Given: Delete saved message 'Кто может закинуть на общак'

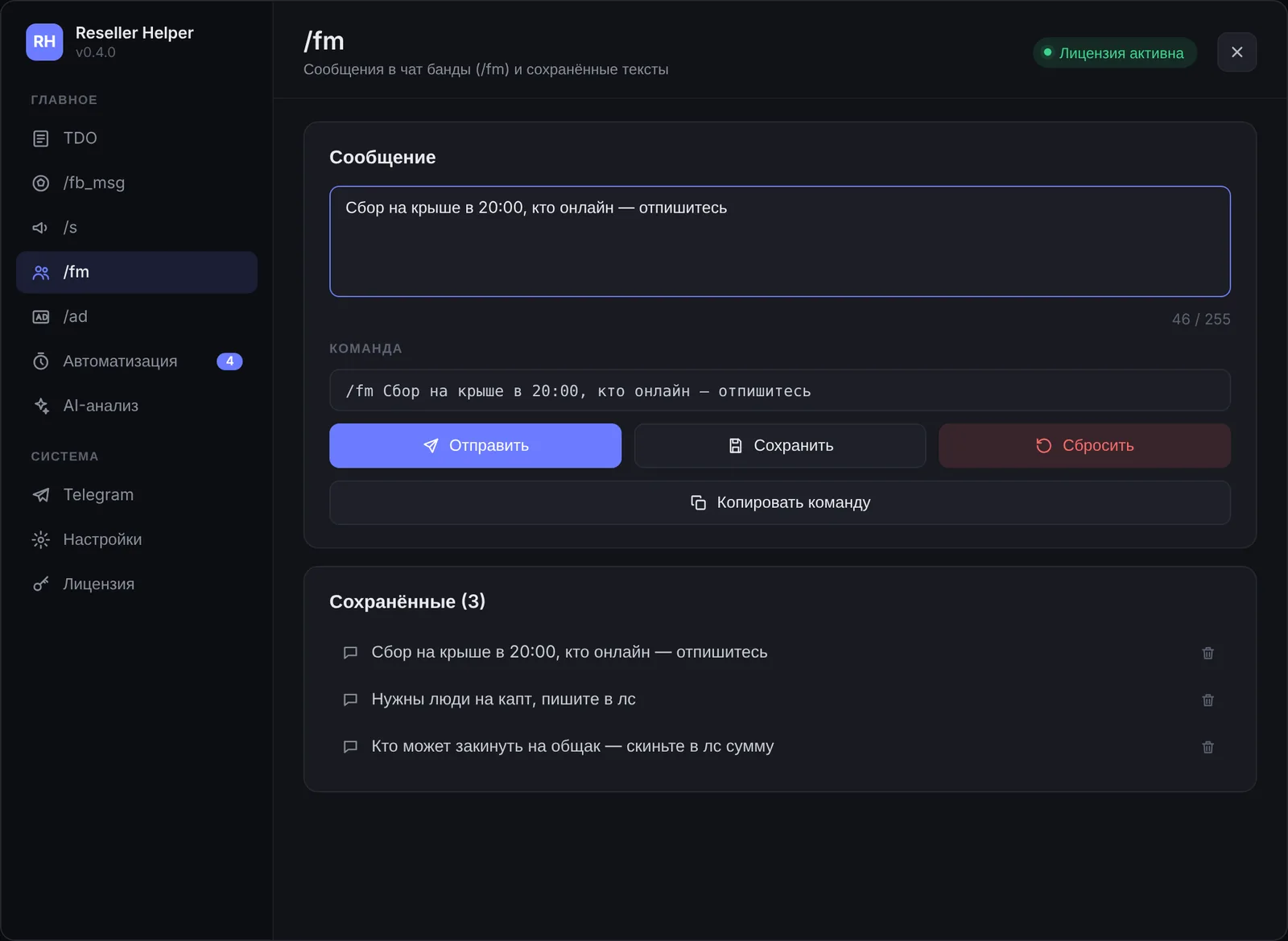Looking at the screenshot, I should point(1207,747).
